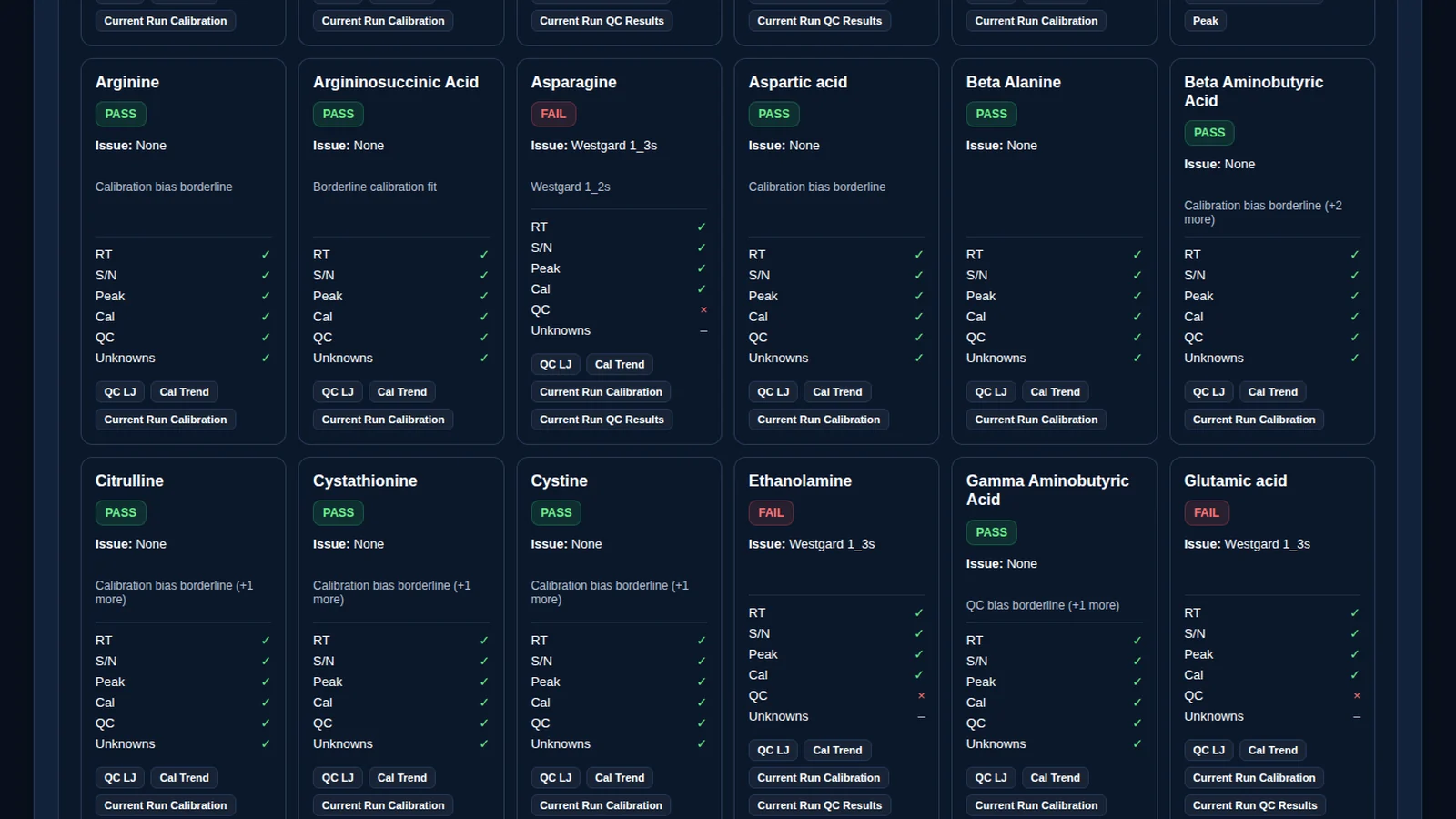
Task: Click 'Westgard 1_2s' note on Asparagine card
Action: coord(571,187)
